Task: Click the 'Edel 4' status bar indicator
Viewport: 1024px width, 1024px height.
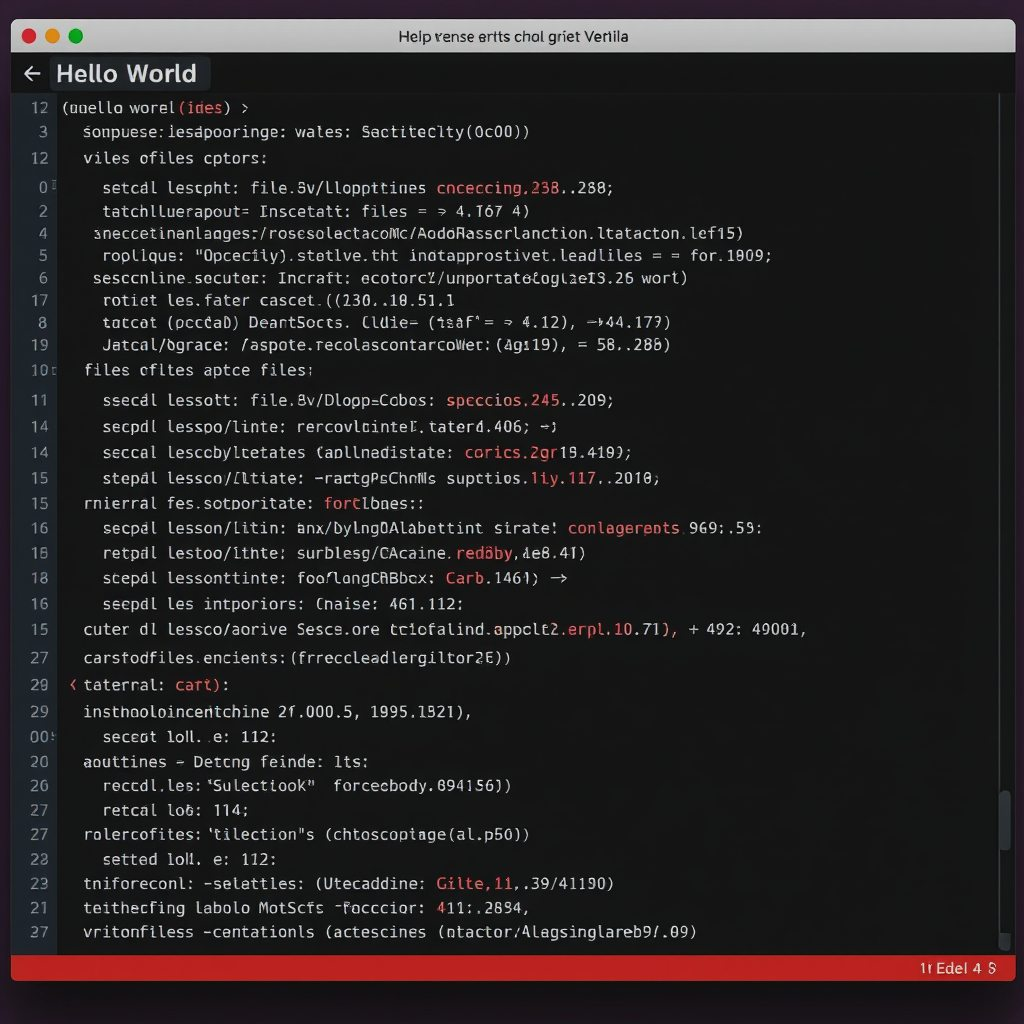Action: click(x=958, y=968)
